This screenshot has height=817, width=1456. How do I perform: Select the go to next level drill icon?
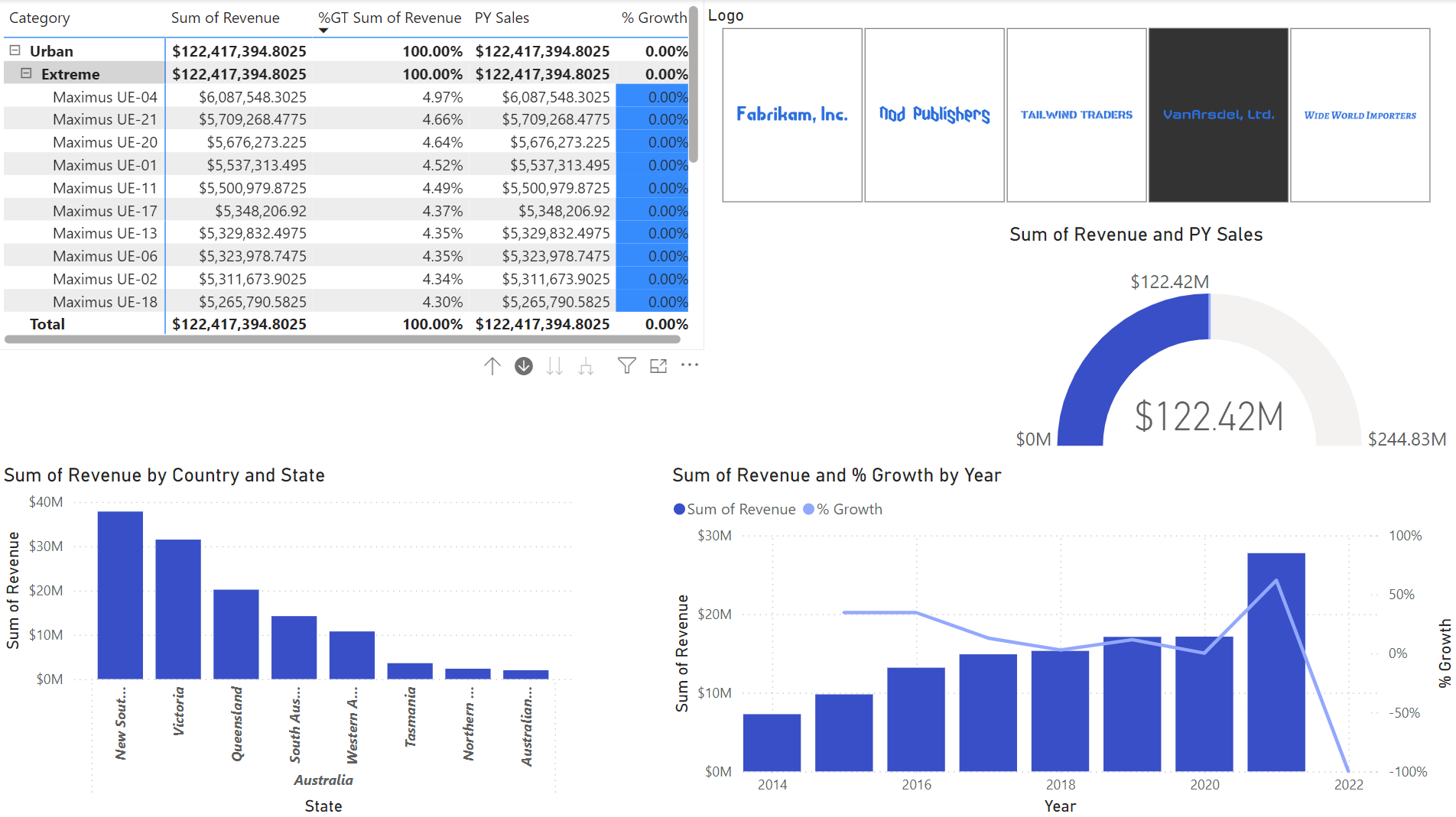pyautogui.click(x=554, y=365)
